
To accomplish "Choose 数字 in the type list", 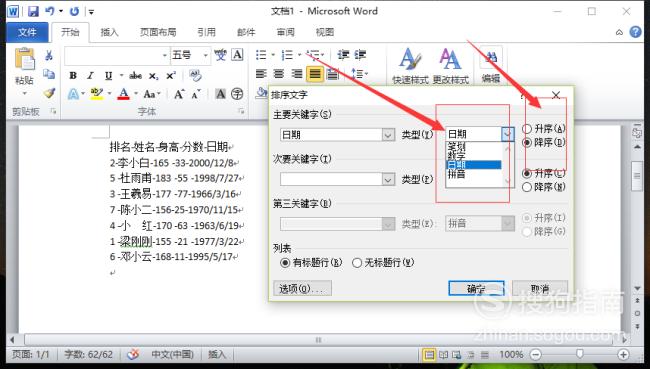I will [x=456, y=155].
